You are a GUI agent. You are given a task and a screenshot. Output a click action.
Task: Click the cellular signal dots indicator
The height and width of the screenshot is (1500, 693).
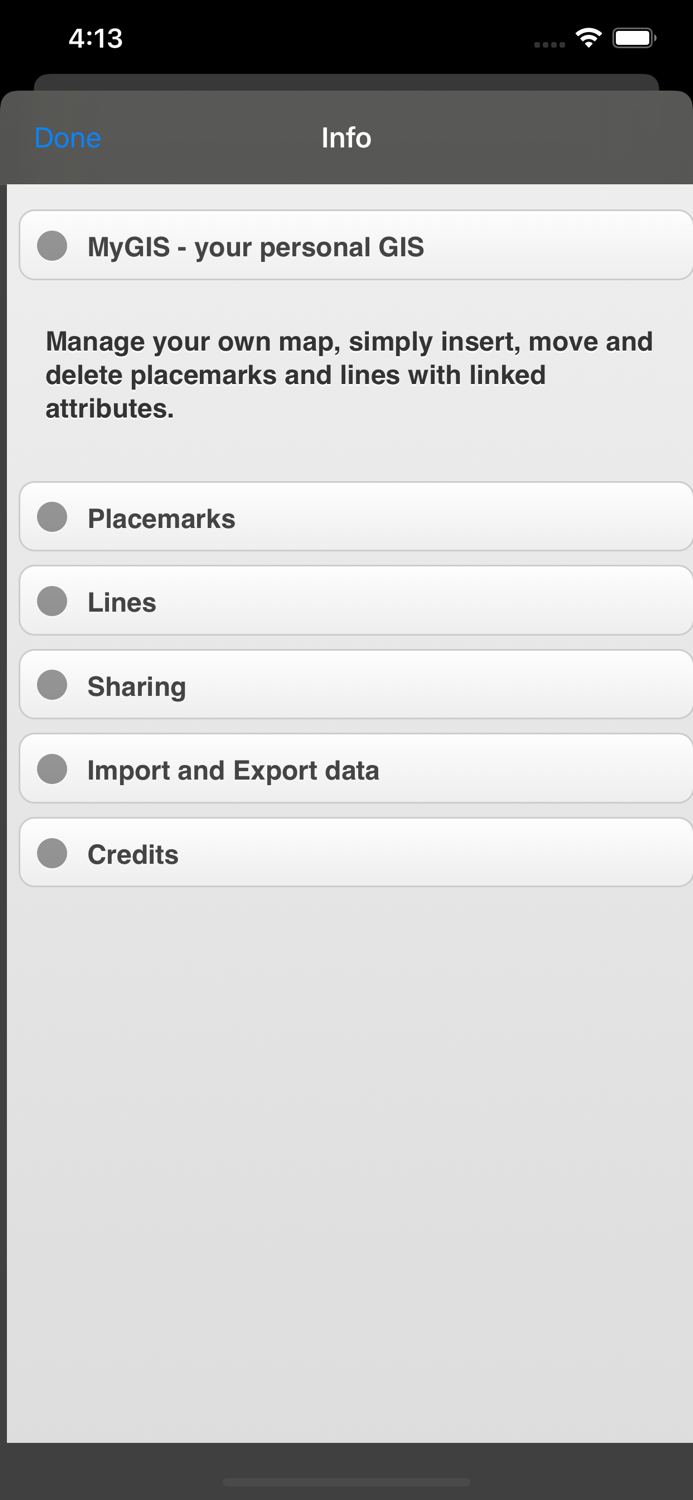click(x=548, y=44)
